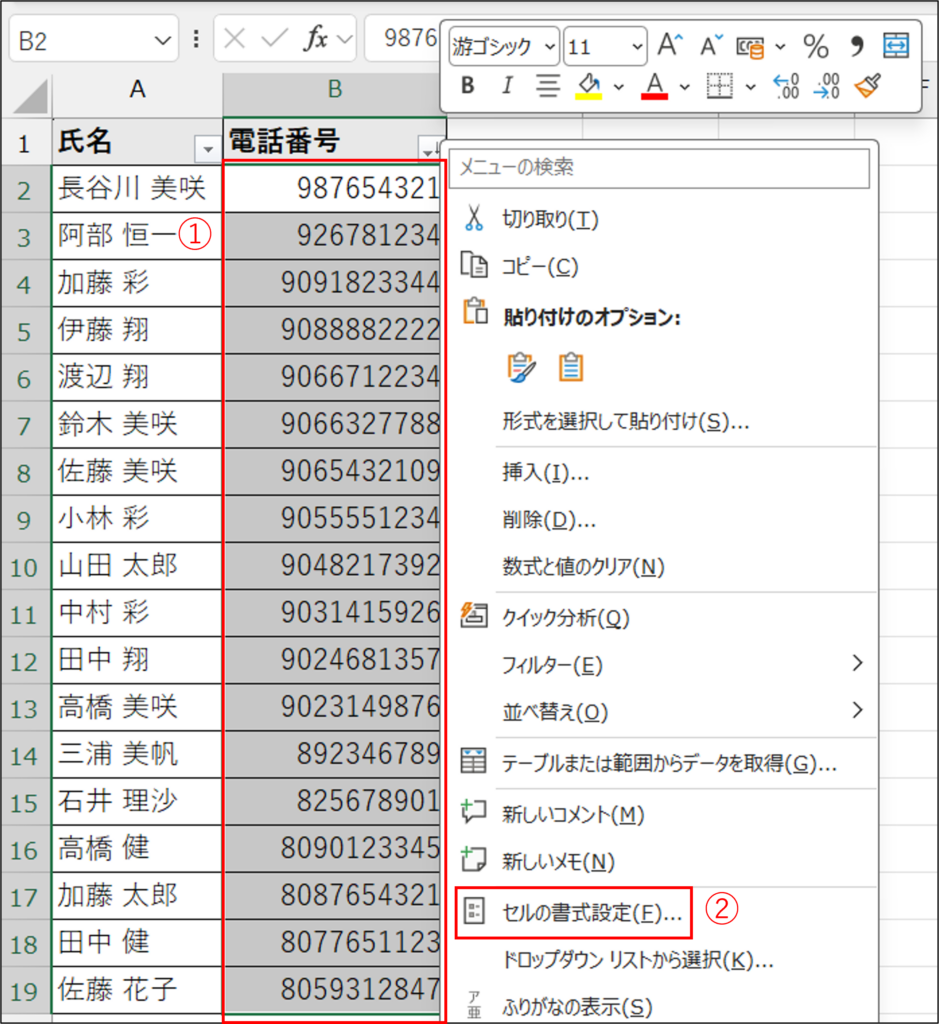Open font size dropdown showing 11
Viewport: 939px width, 1024px height.
(x=637, y=46)
